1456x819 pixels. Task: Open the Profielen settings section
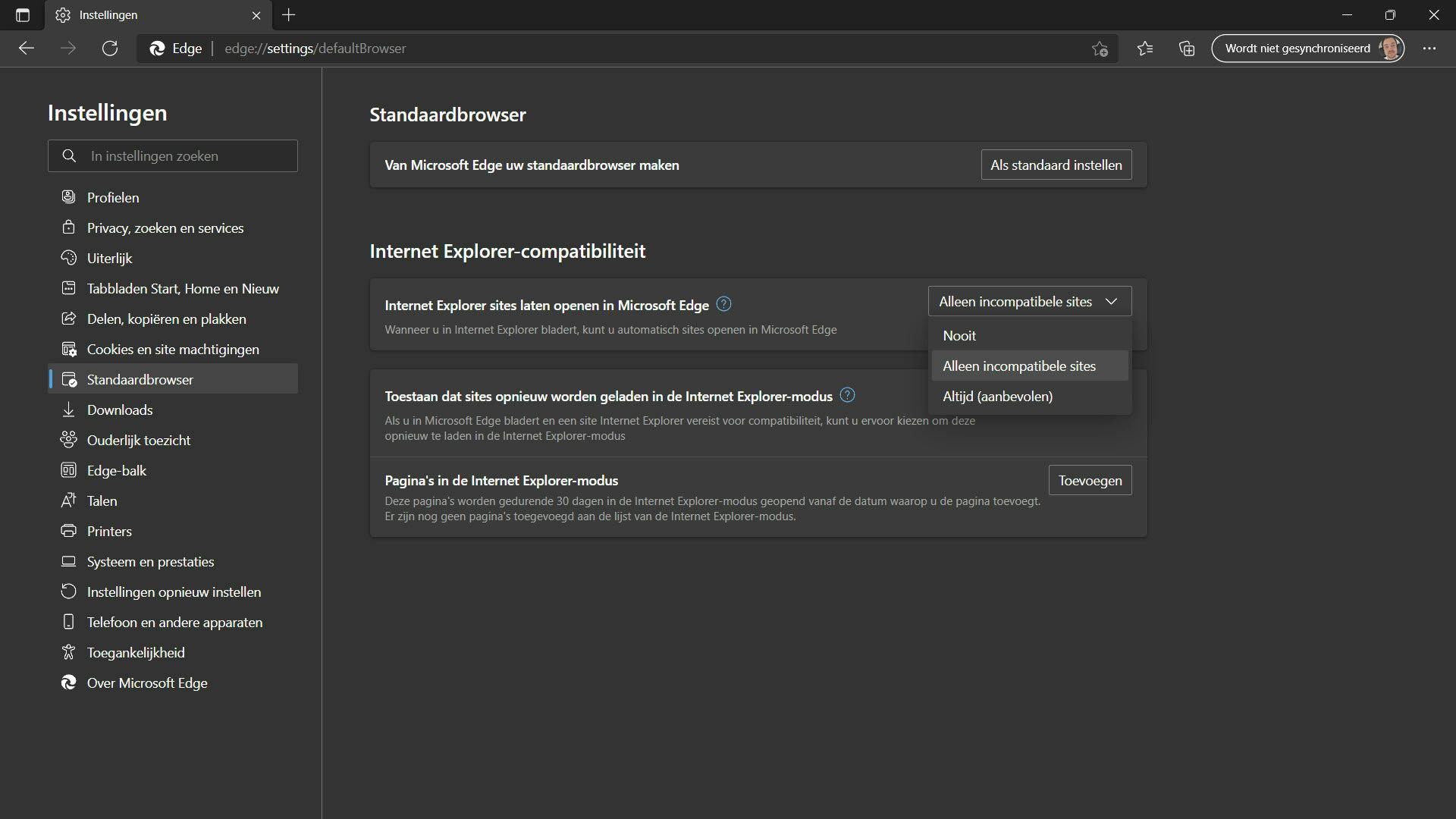point(112,197)
